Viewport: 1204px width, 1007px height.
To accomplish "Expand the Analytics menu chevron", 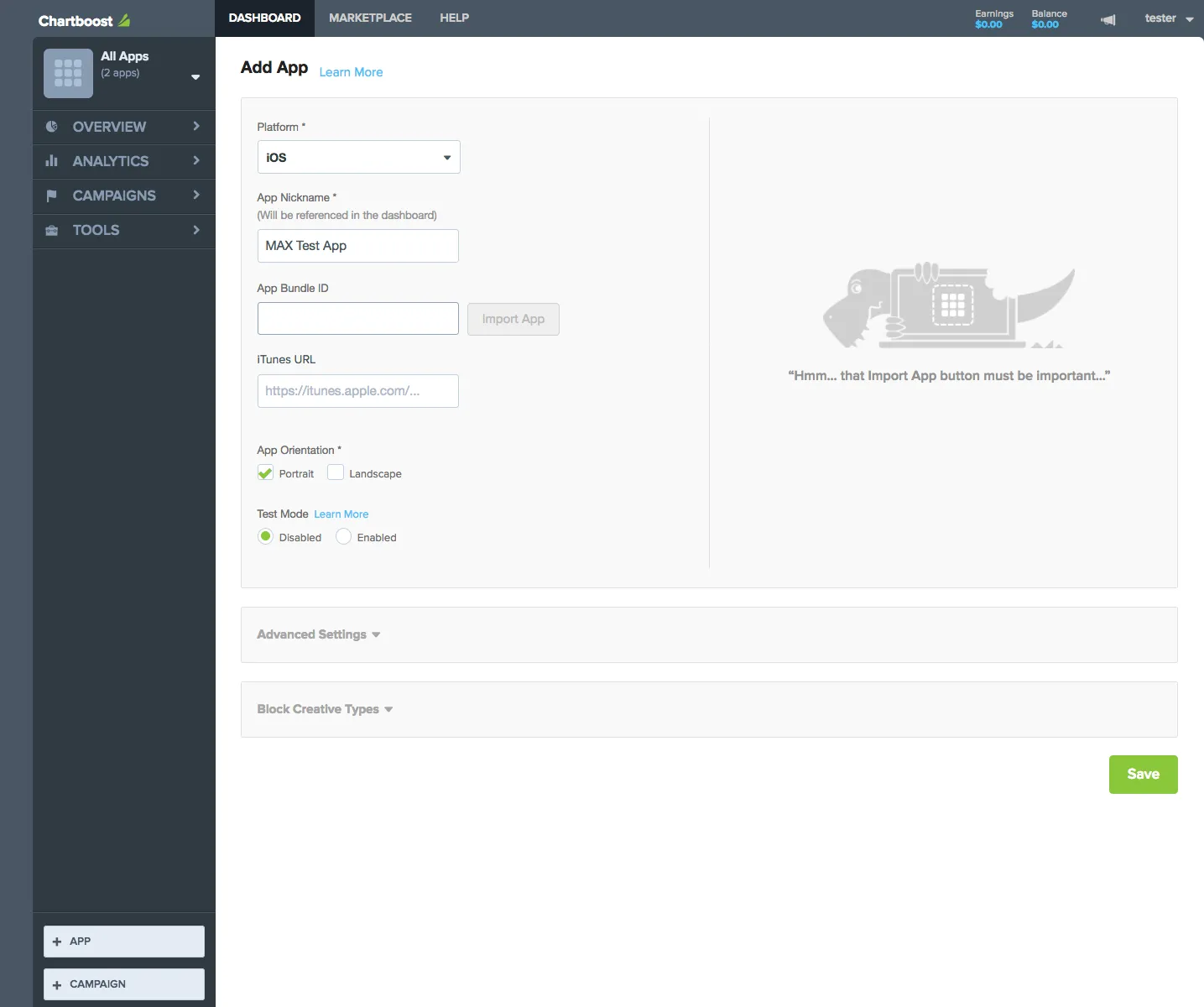I will [196, 160].
